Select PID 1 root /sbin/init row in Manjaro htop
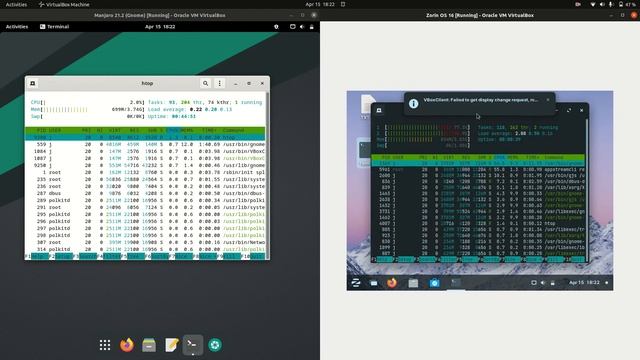This screenshot has width=640, height=360. point(145,172)
